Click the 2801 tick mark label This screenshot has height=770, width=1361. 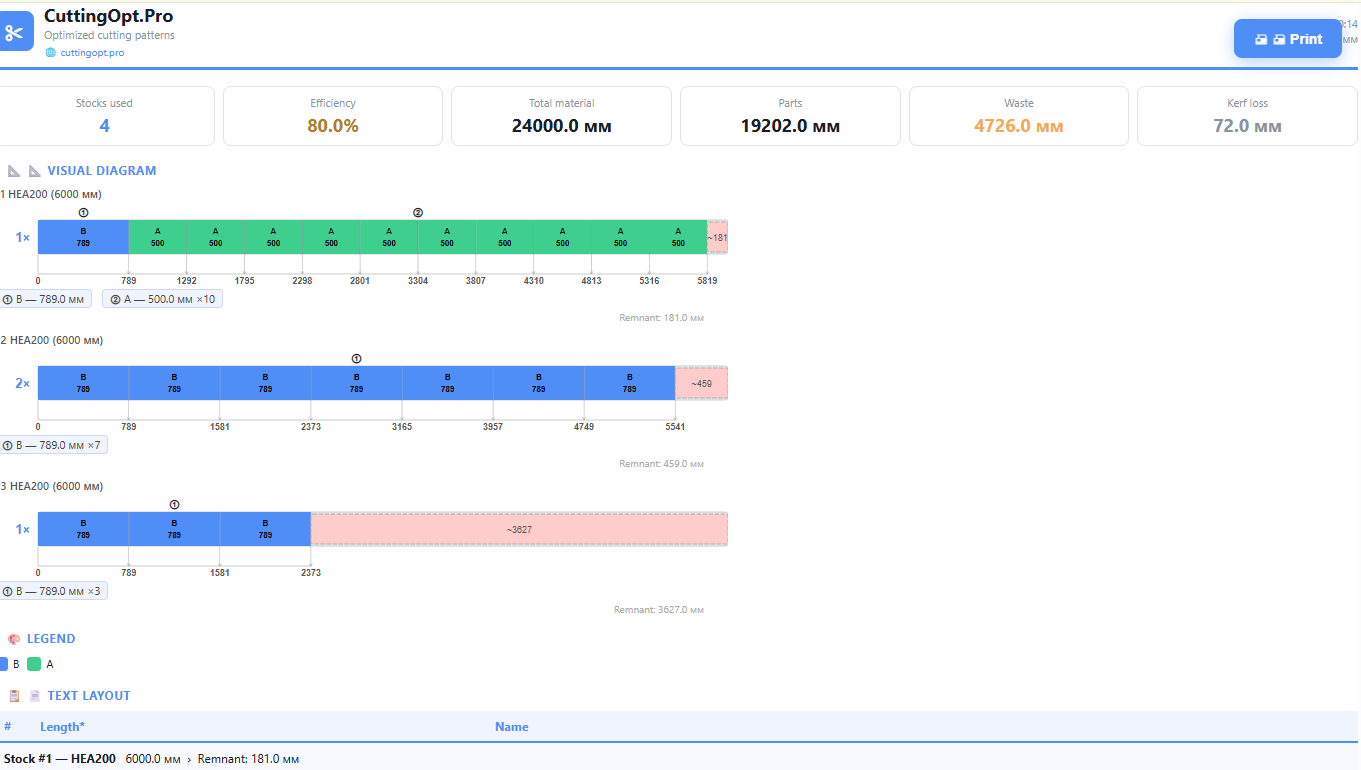pos(360,281)
